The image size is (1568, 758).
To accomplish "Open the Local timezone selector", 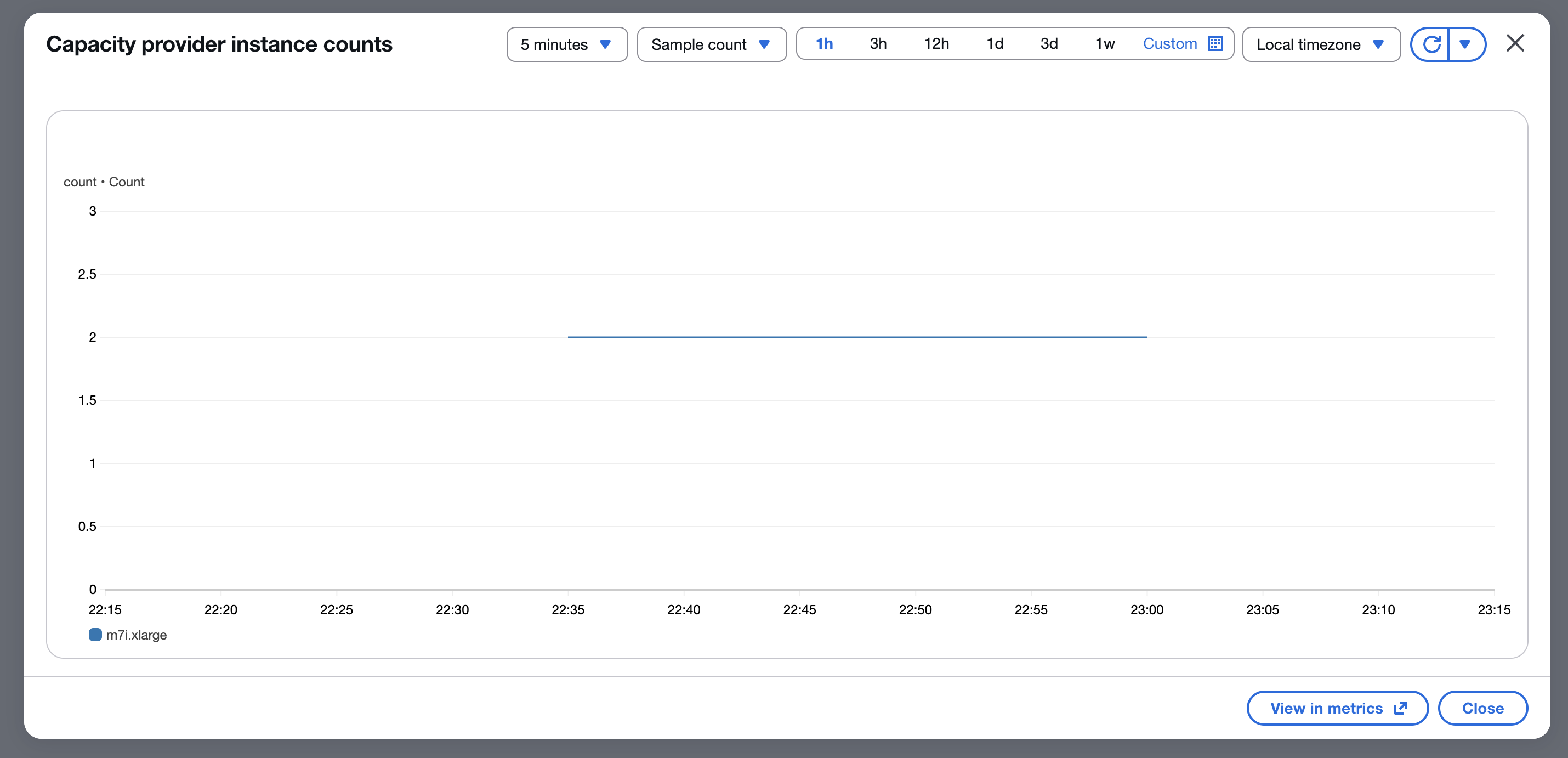I will coord(1320,44).
